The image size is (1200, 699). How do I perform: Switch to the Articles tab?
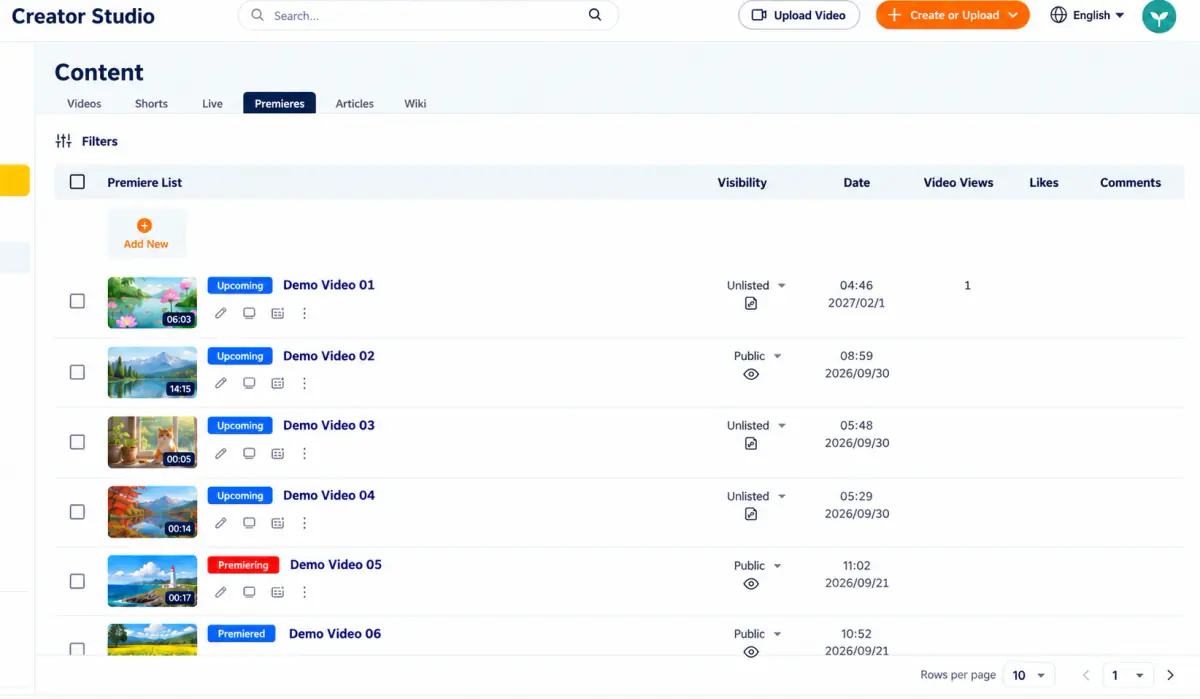[x=354, y=103]
